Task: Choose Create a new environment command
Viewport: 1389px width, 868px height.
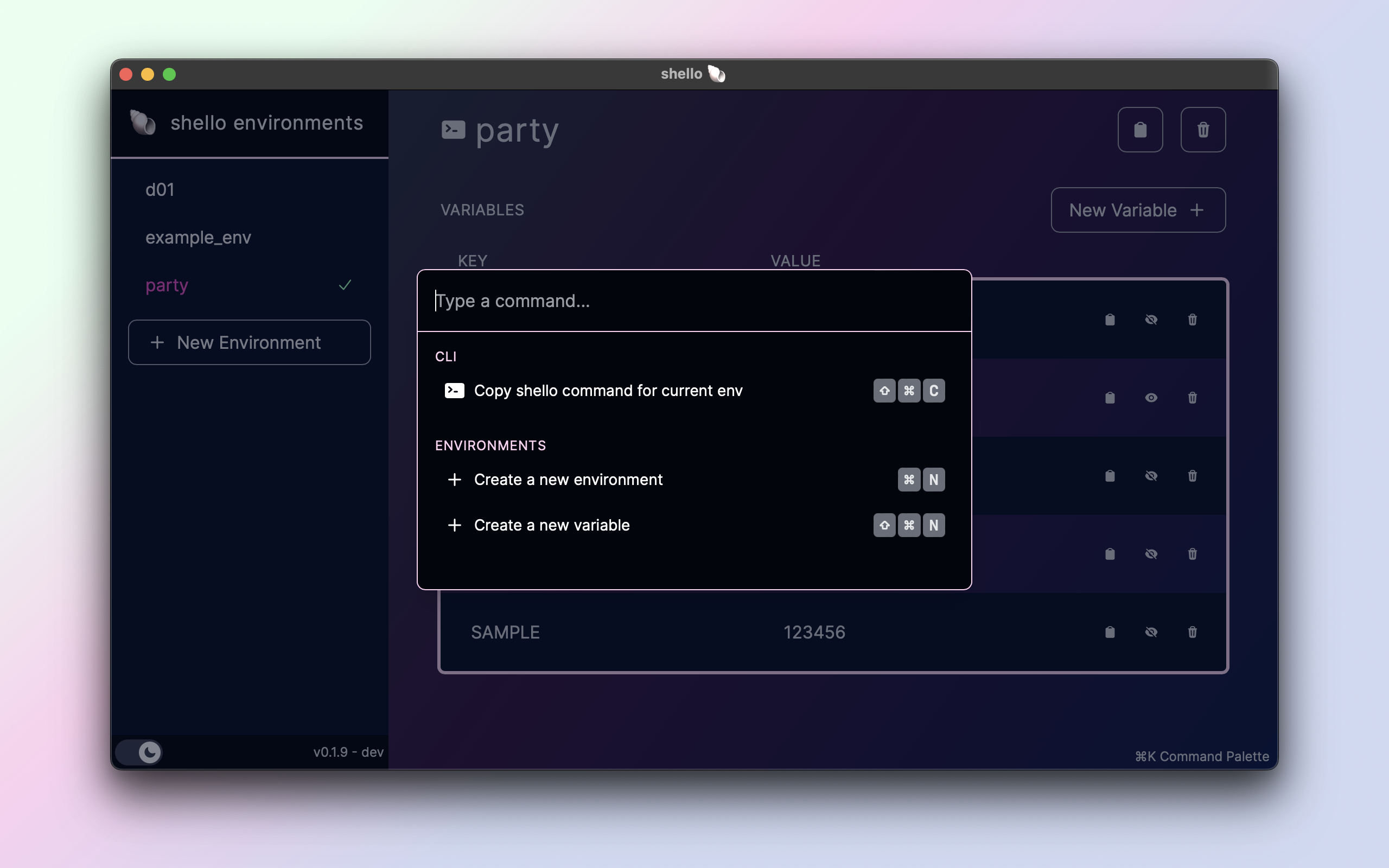Action: (694, 480)
